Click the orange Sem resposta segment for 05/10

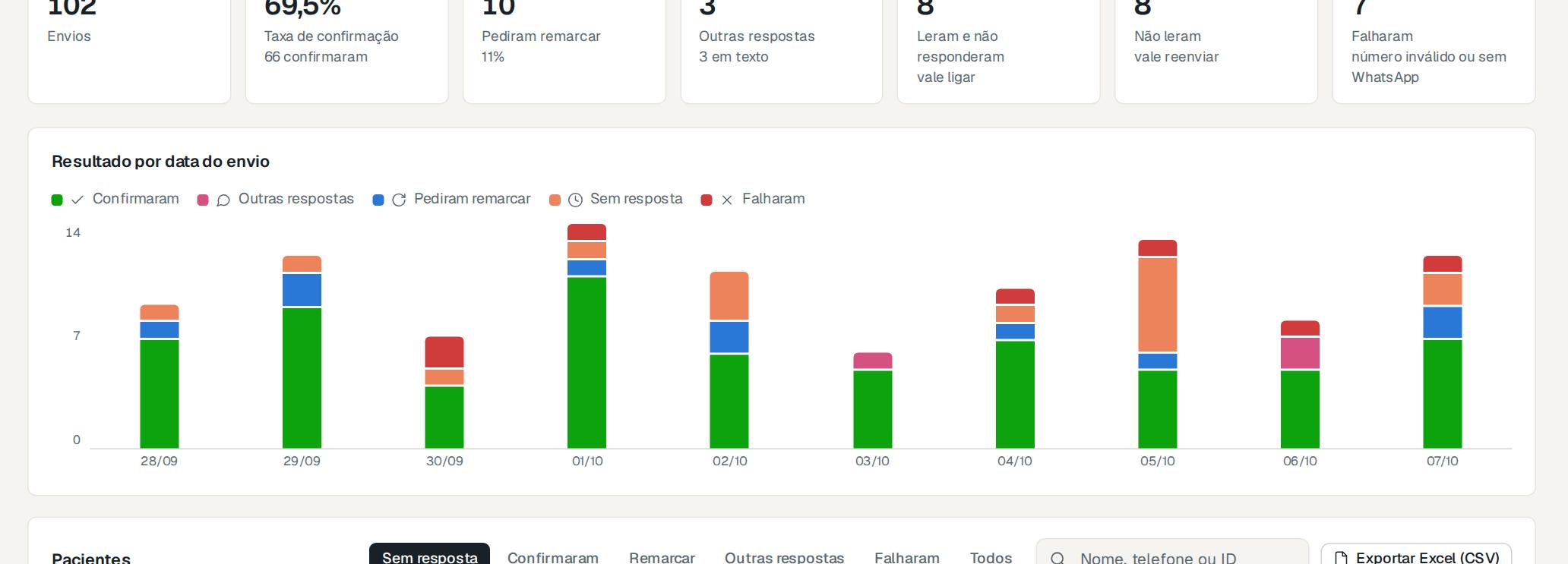click(1158, 304)
